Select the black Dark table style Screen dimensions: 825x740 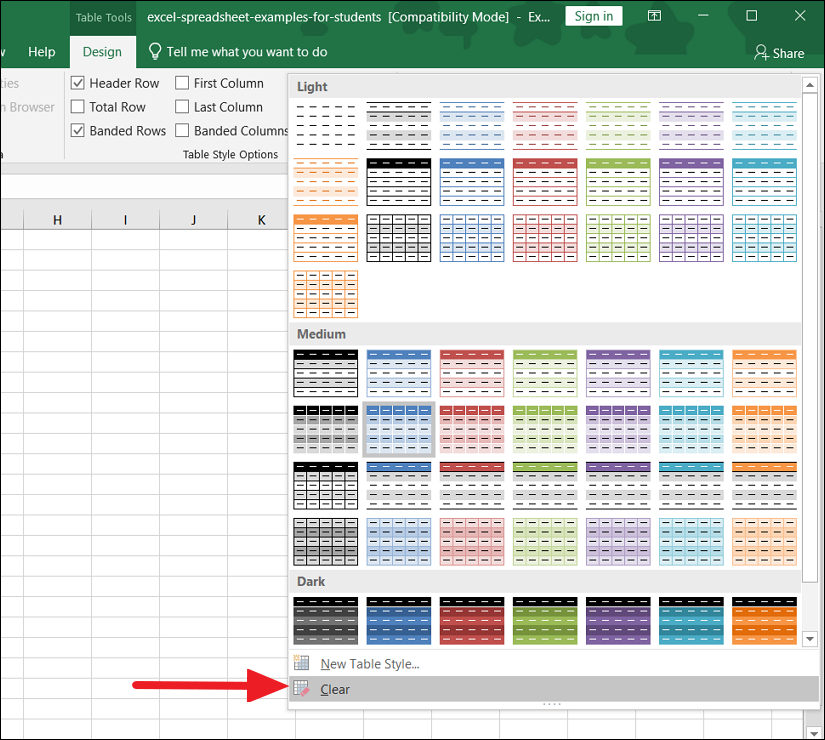tap(326, 621)
